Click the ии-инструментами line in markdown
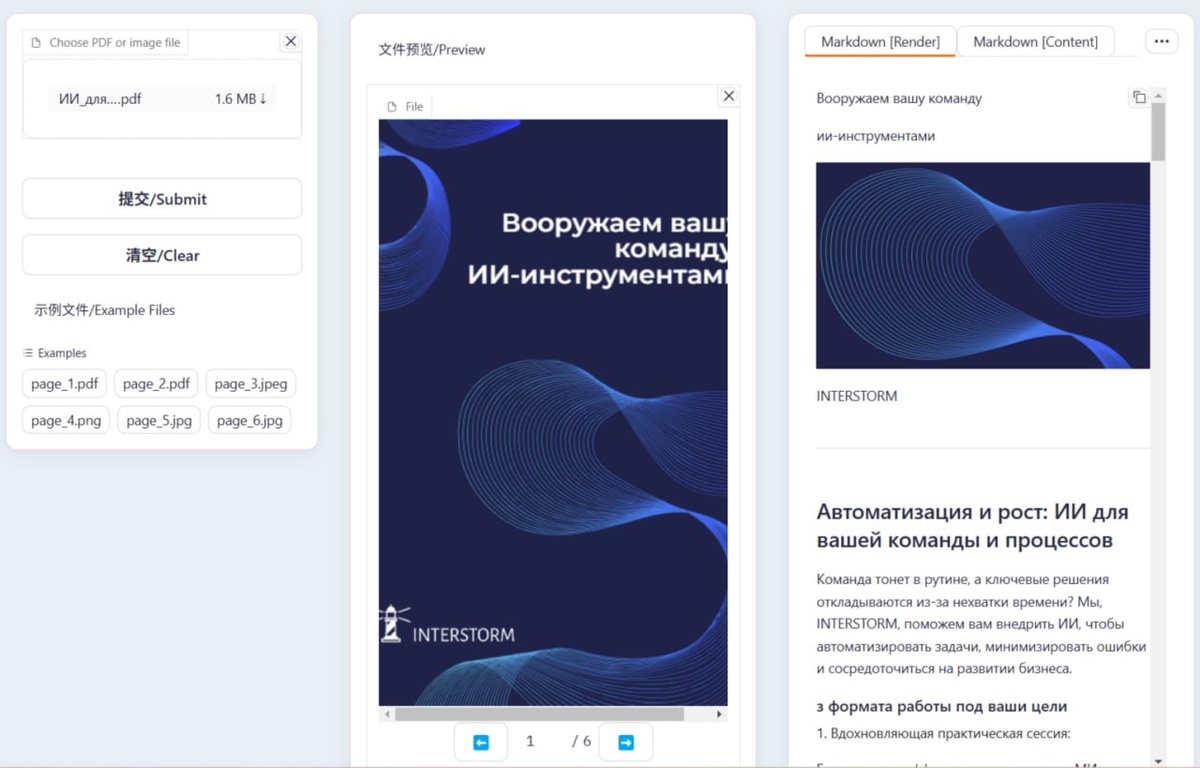Viewport: 1200px width, 768px height. (x=876, y=136)
